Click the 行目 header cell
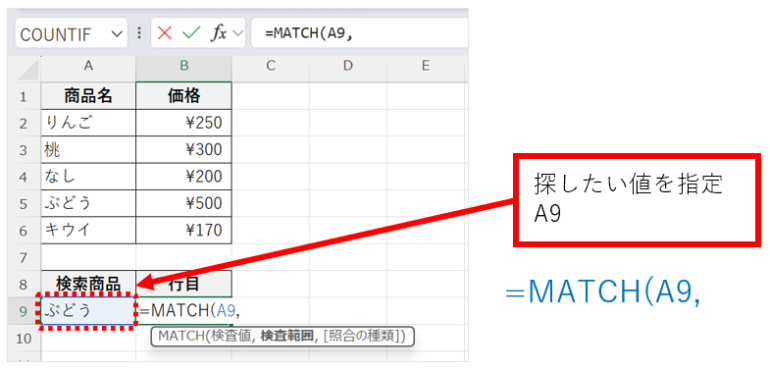 pos(184,284)
